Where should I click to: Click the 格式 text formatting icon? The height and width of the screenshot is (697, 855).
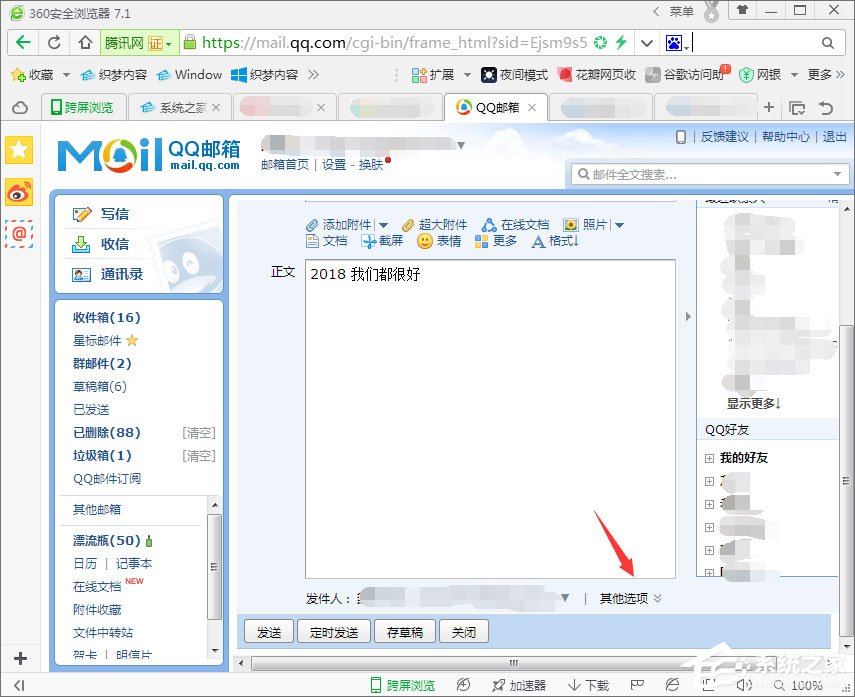click(x=551, y=242)
